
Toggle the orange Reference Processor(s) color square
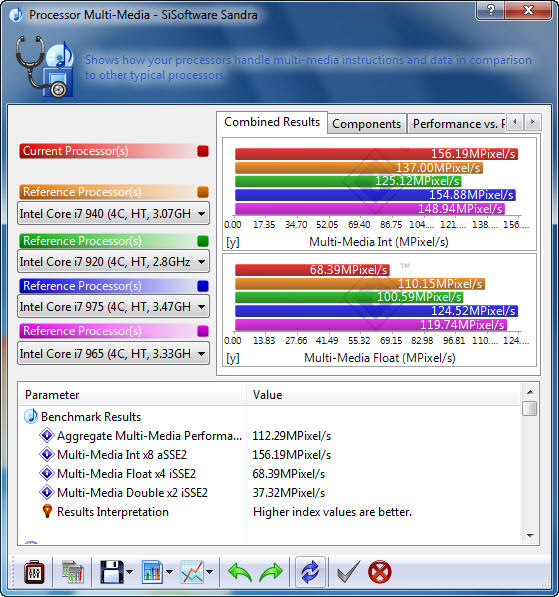[x=203, y=192]
